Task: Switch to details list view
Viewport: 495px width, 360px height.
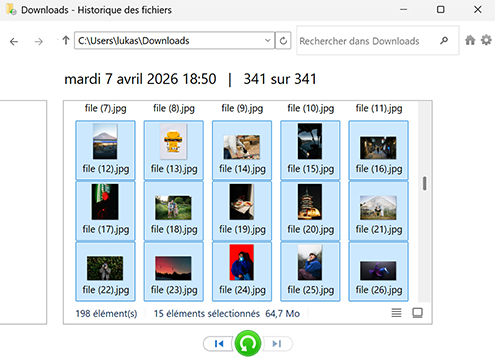Action: tap(396, 313)
